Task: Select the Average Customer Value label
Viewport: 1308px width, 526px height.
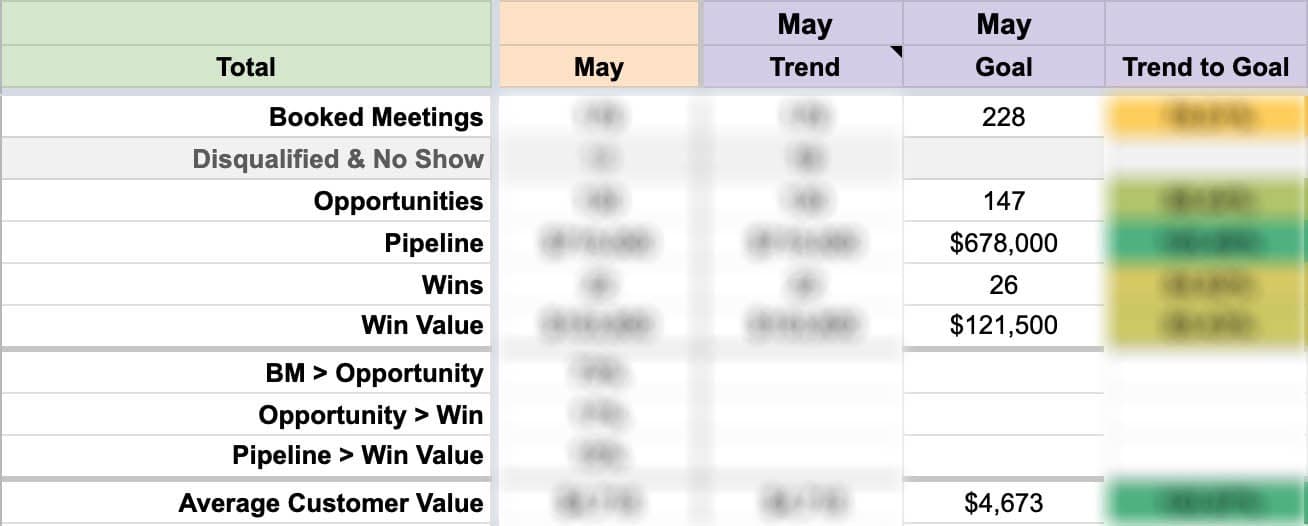Action: [331, 503]
